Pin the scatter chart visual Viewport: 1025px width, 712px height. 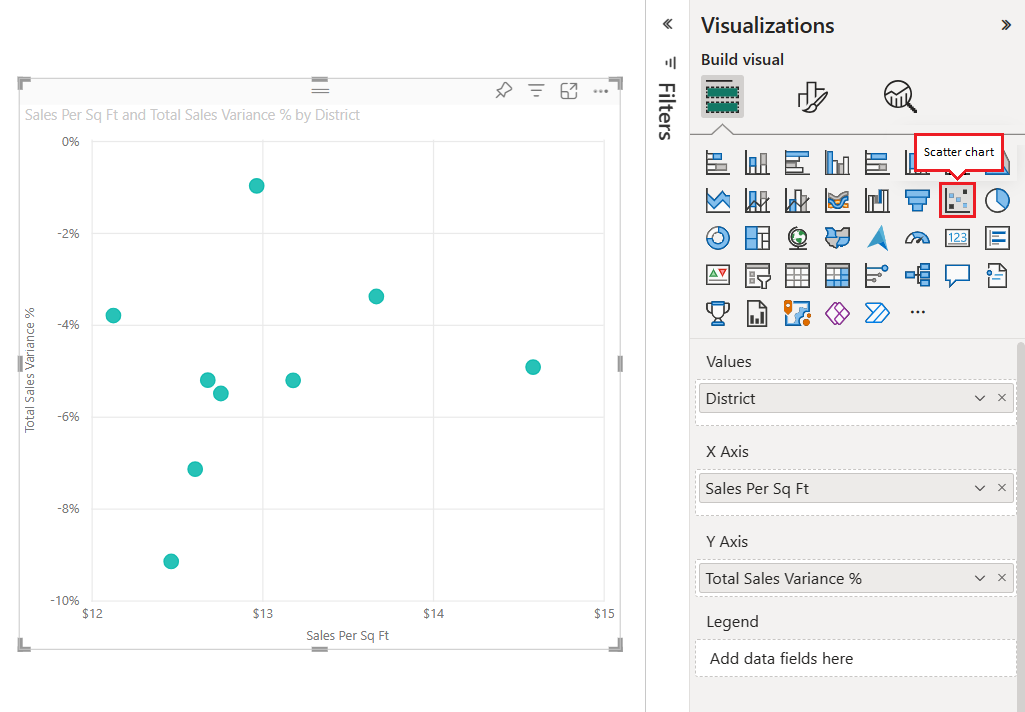pos(503,90)
